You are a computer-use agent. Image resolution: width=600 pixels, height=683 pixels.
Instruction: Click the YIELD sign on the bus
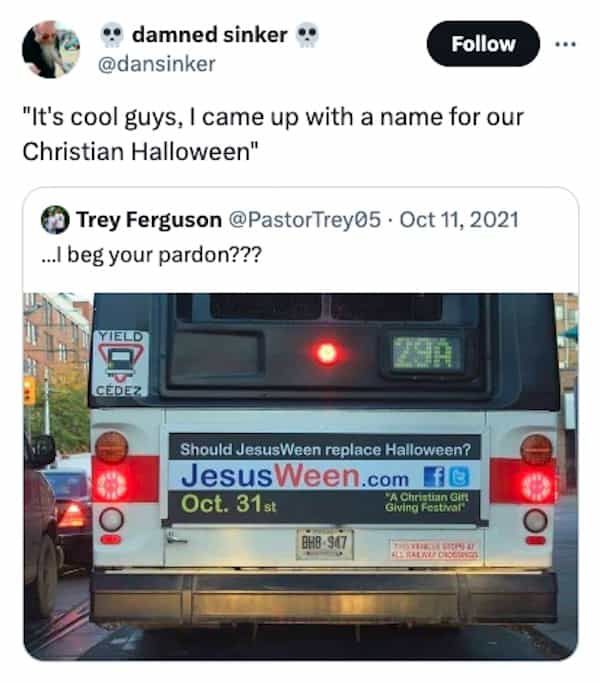[x=120, y=364]
